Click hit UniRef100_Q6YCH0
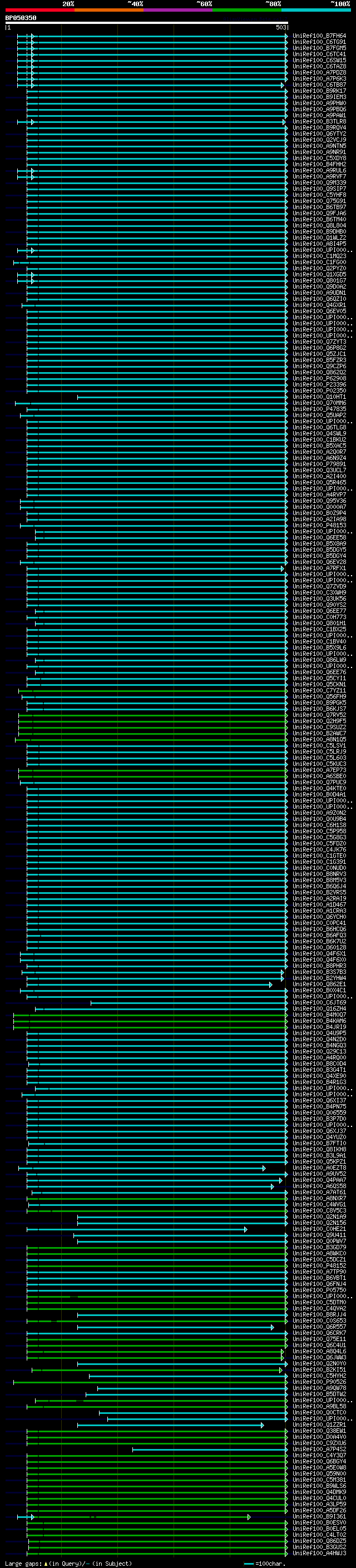The width and height of the screenshot is (356, 1568). point(319,917)
